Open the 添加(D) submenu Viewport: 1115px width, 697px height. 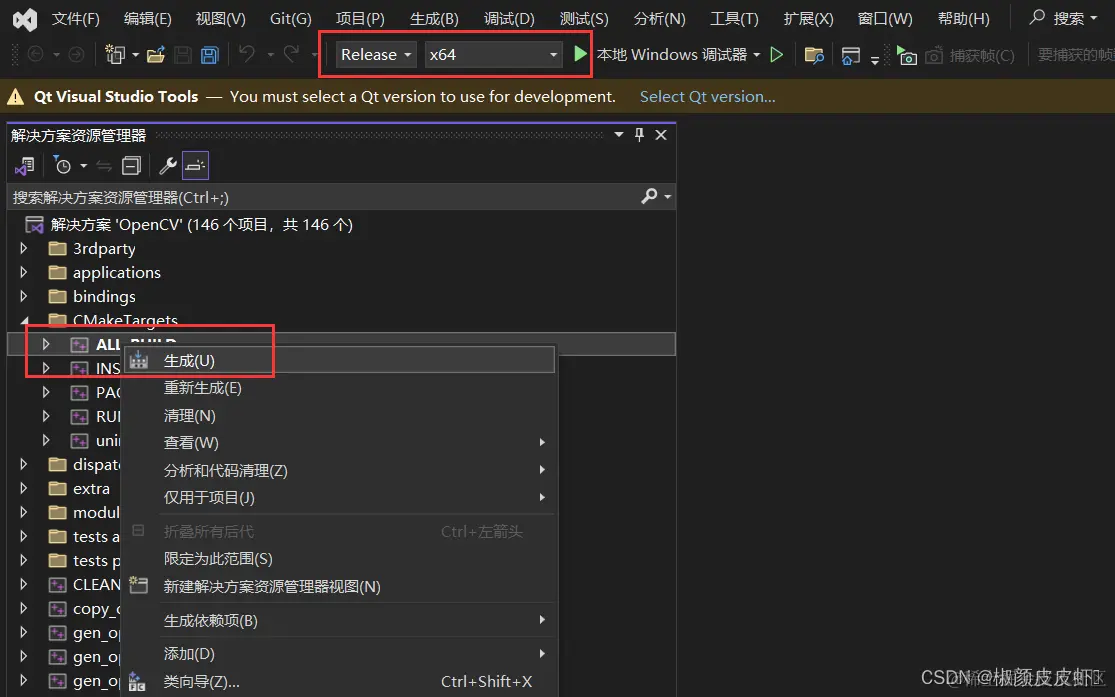point(339,653)
